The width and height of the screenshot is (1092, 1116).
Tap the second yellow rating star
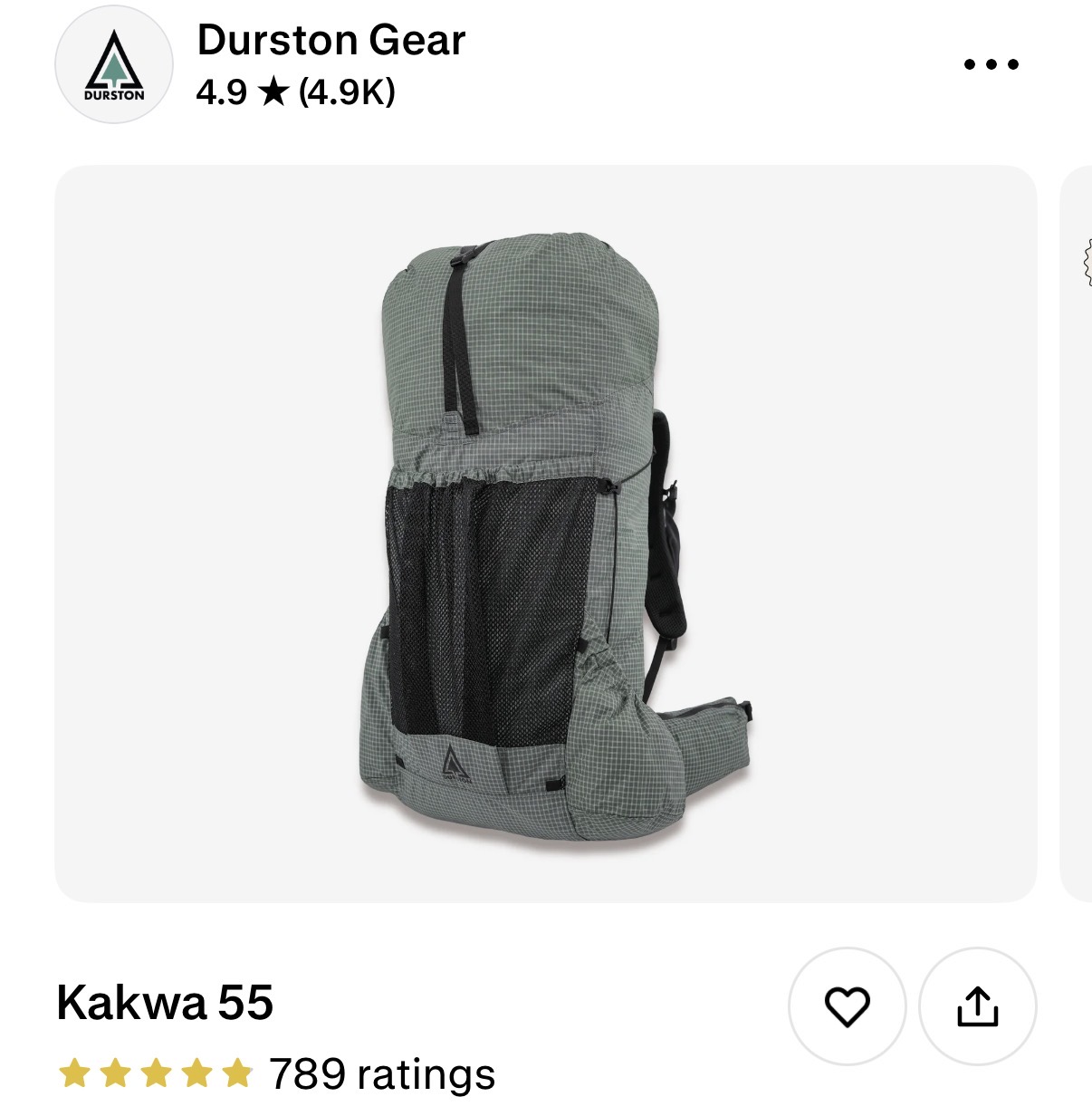click(x=115, y=1073)
